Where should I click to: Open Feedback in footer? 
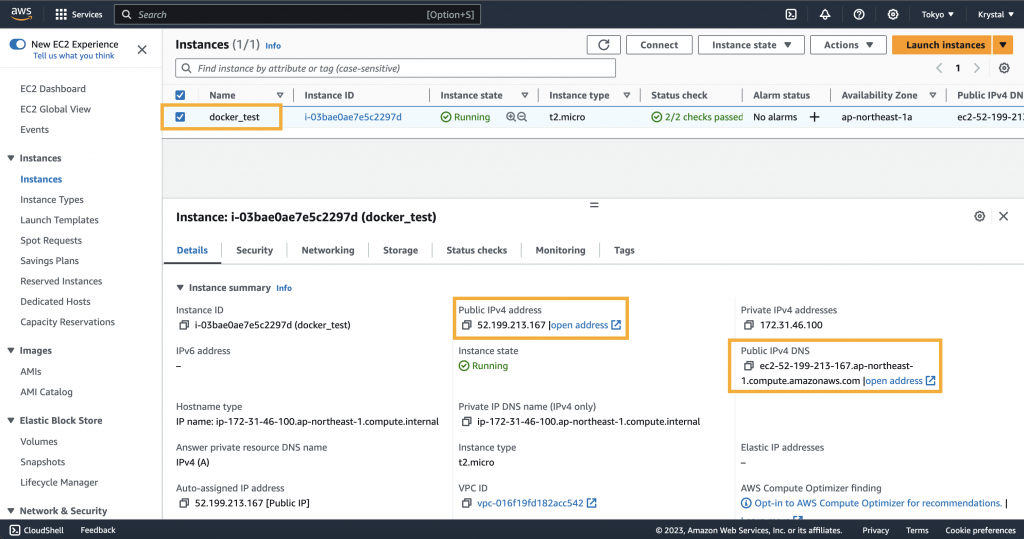pyautogui.click(x=98, y=530)
